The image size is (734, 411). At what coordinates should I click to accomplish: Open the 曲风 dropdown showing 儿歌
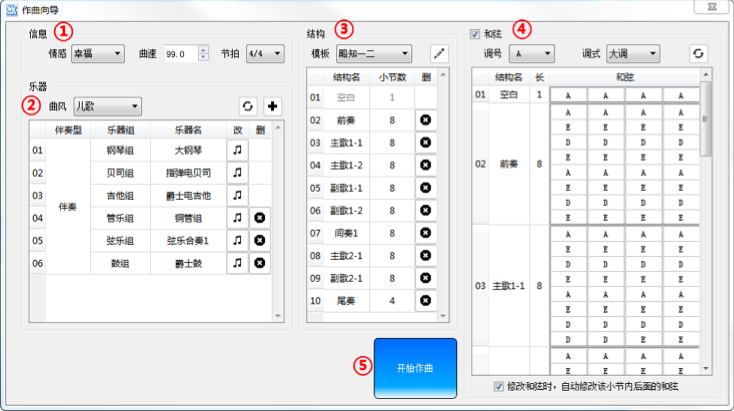107,106
